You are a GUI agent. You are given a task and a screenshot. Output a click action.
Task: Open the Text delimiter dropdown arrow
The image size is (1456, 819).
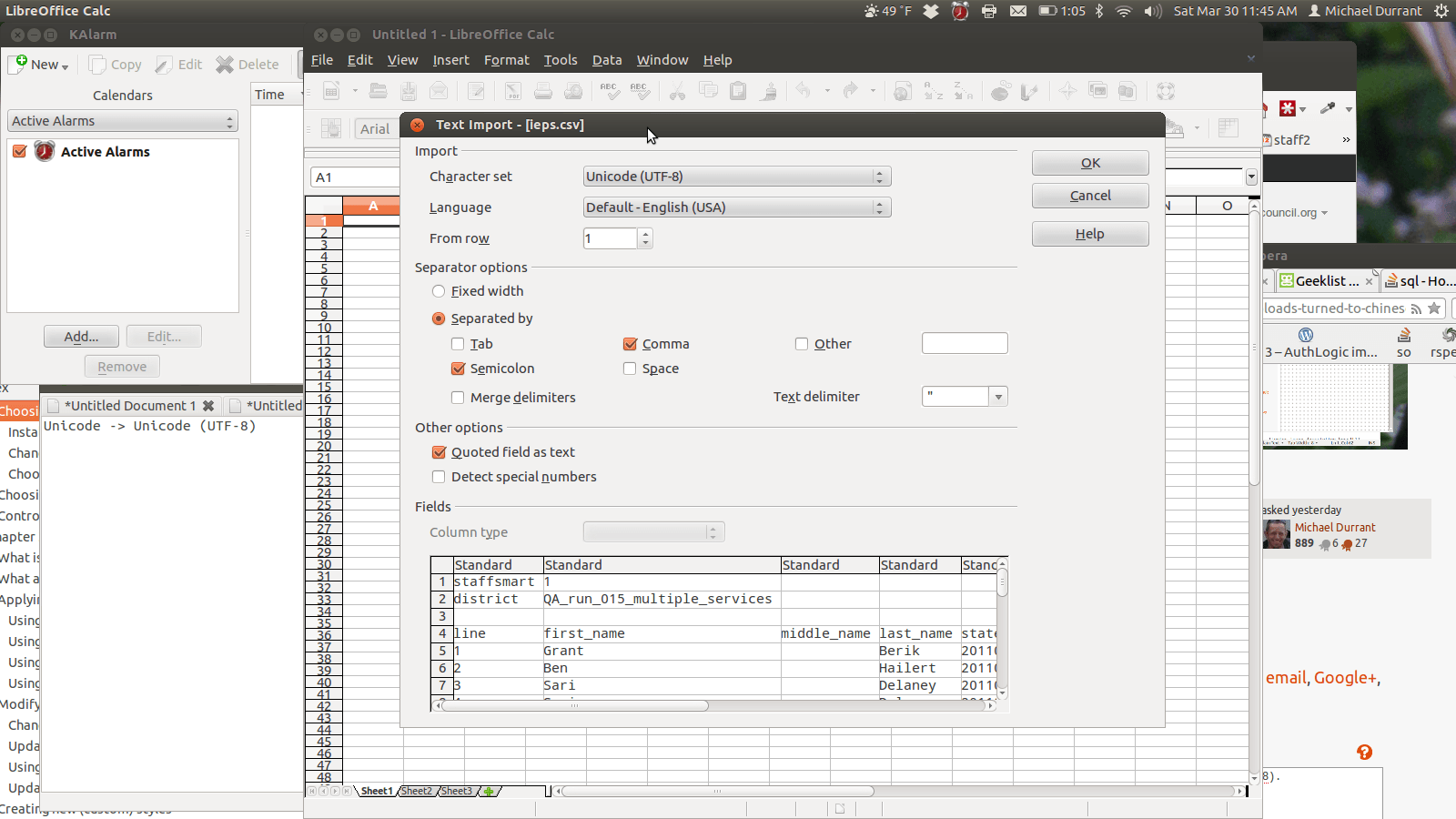[998, 397]
